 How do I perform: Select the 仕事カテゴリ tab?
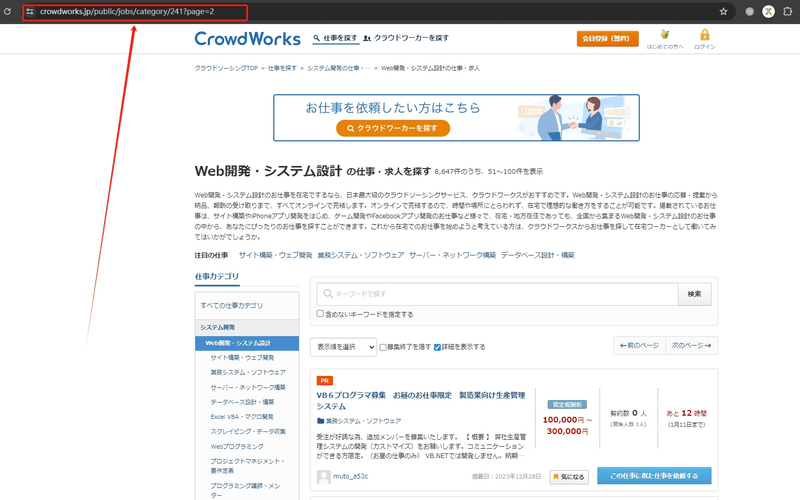pos(217,277)
